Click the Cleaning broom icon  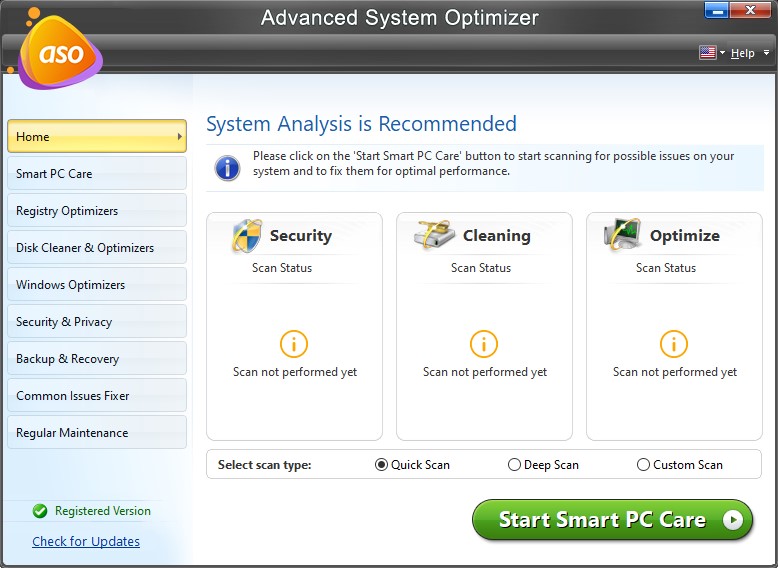435,236
